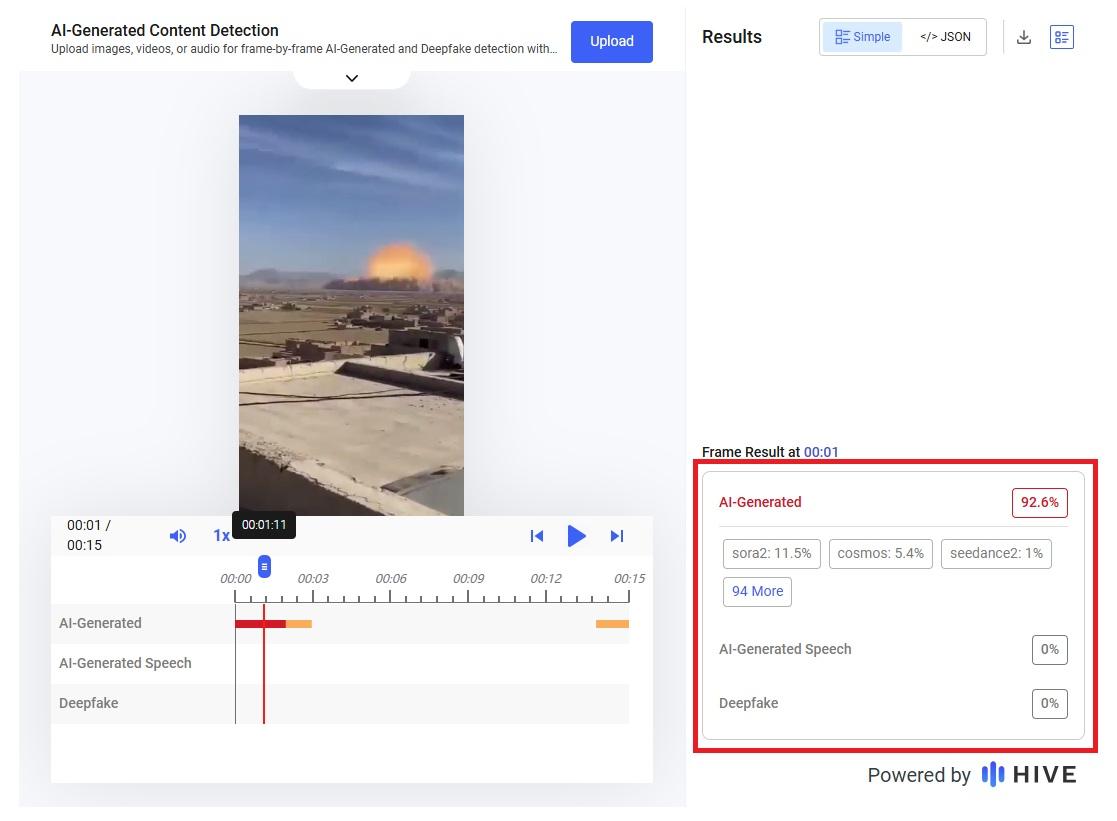1117x821 pixels.
Task: Select the seedance2: 1% tag
Action: coord(995,553)
